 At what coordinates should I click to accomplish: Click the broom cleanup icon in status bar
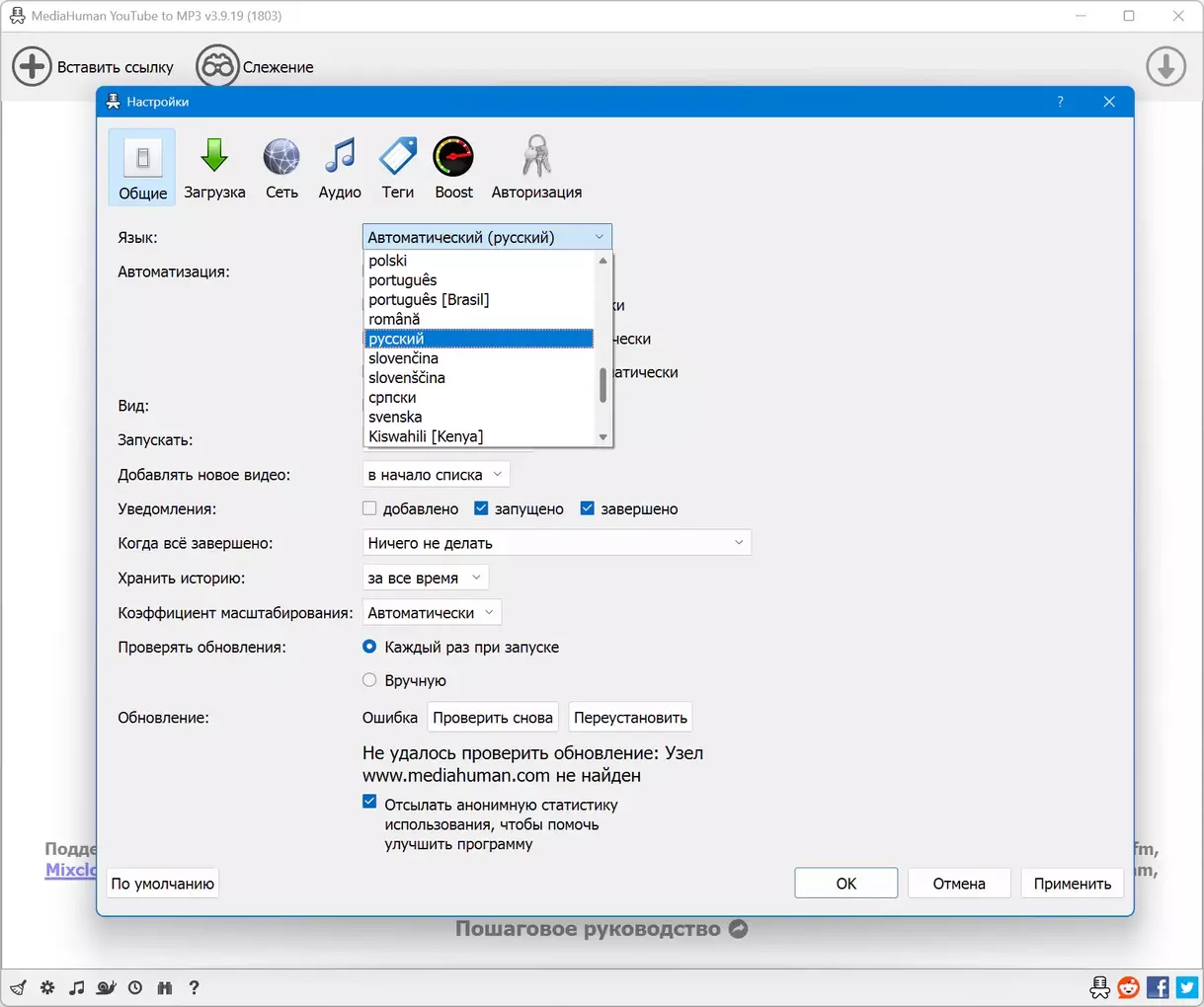click(18, 987)
